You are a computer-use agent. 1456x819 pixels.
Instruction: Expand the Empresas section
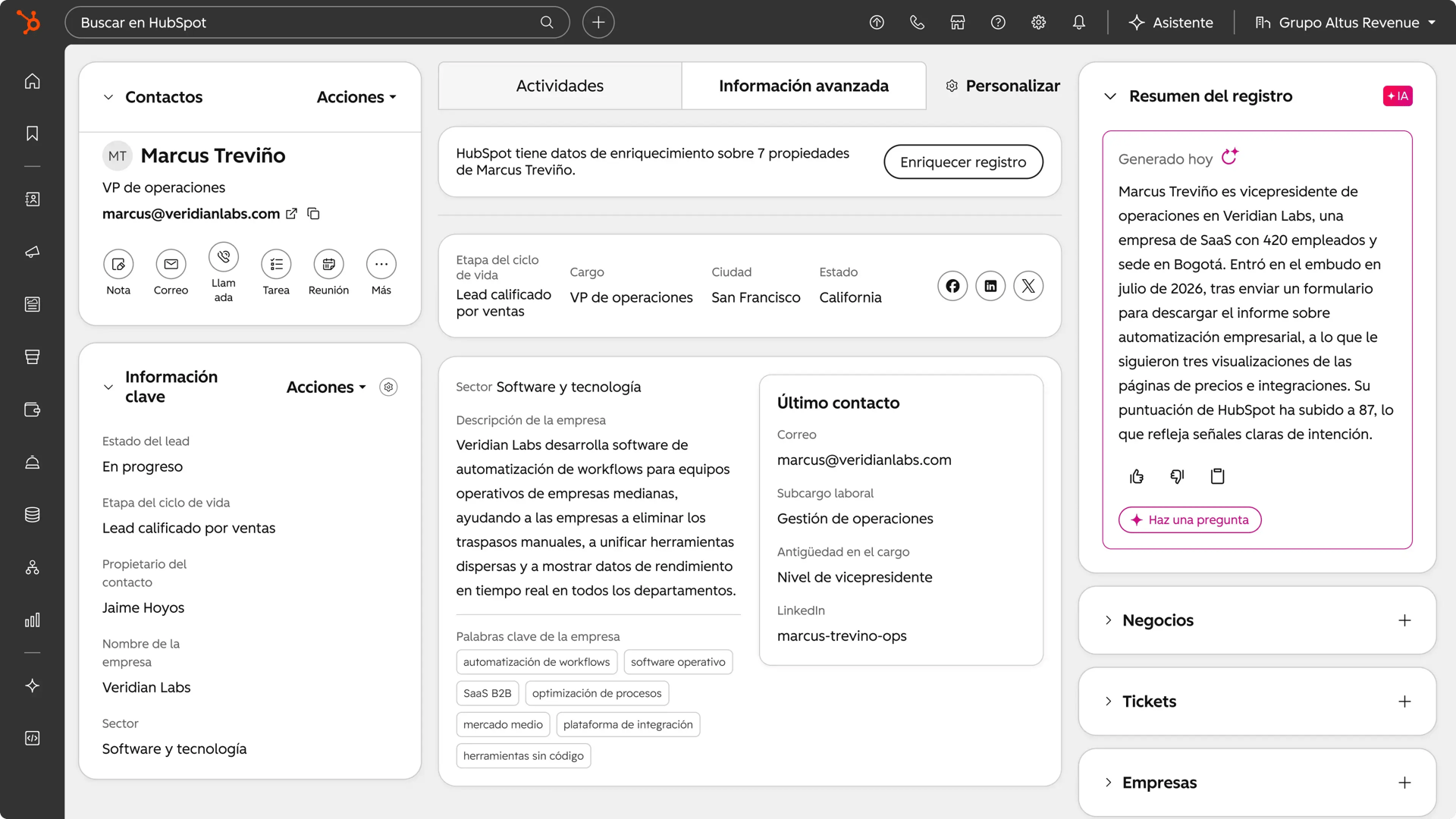click(1108, 783)
